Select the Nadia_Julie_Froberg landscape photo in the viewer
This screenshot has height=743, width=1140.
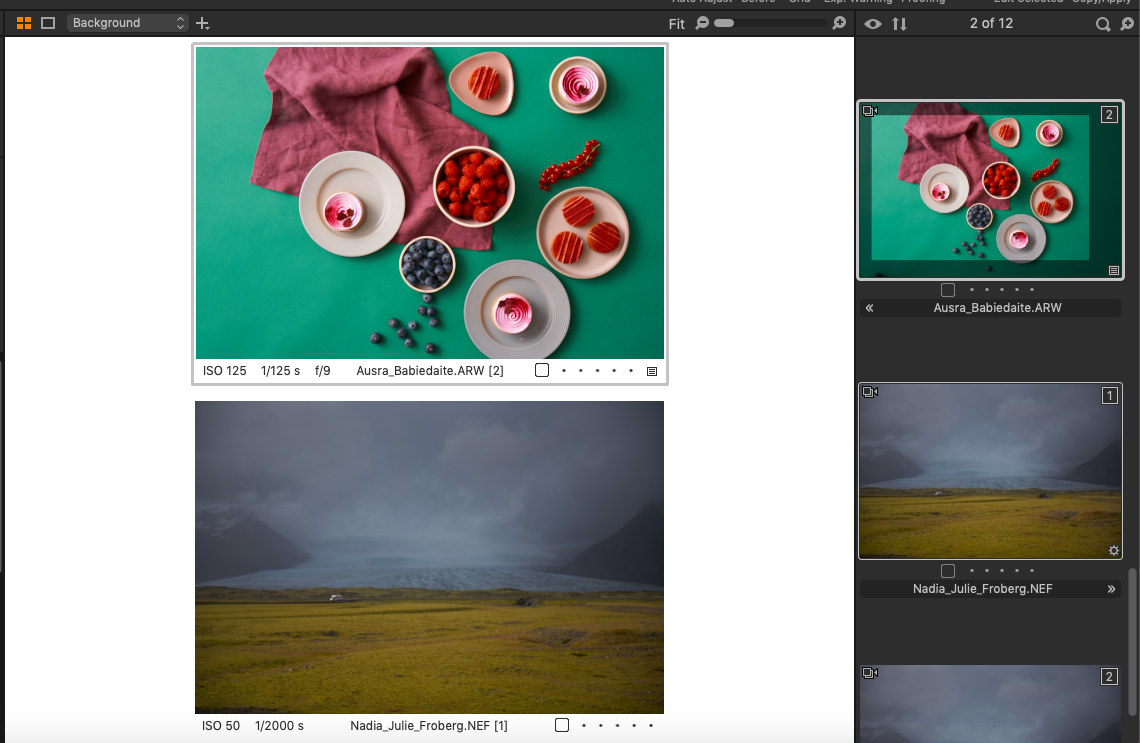pos(429,557)
